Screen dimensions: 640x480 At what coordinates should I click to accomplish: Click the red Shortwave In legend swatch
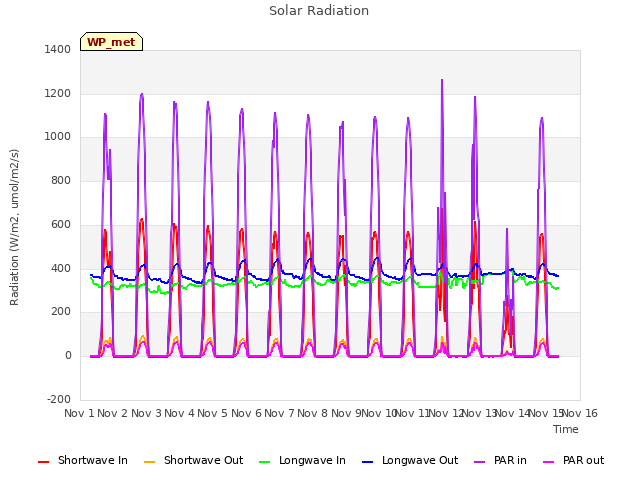tap(43, 462)
